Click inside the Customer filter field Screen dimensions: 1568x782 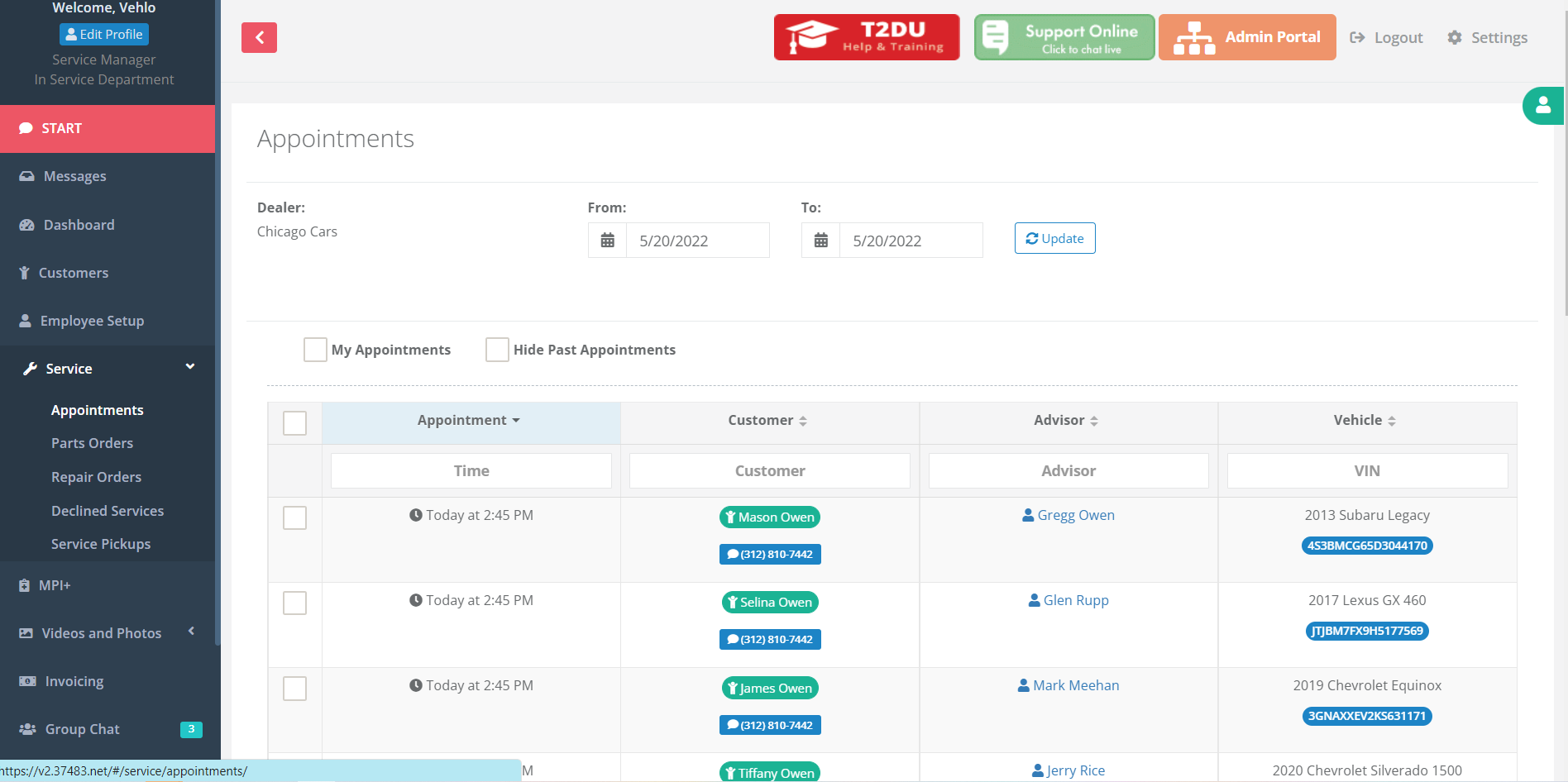(769, 470)
